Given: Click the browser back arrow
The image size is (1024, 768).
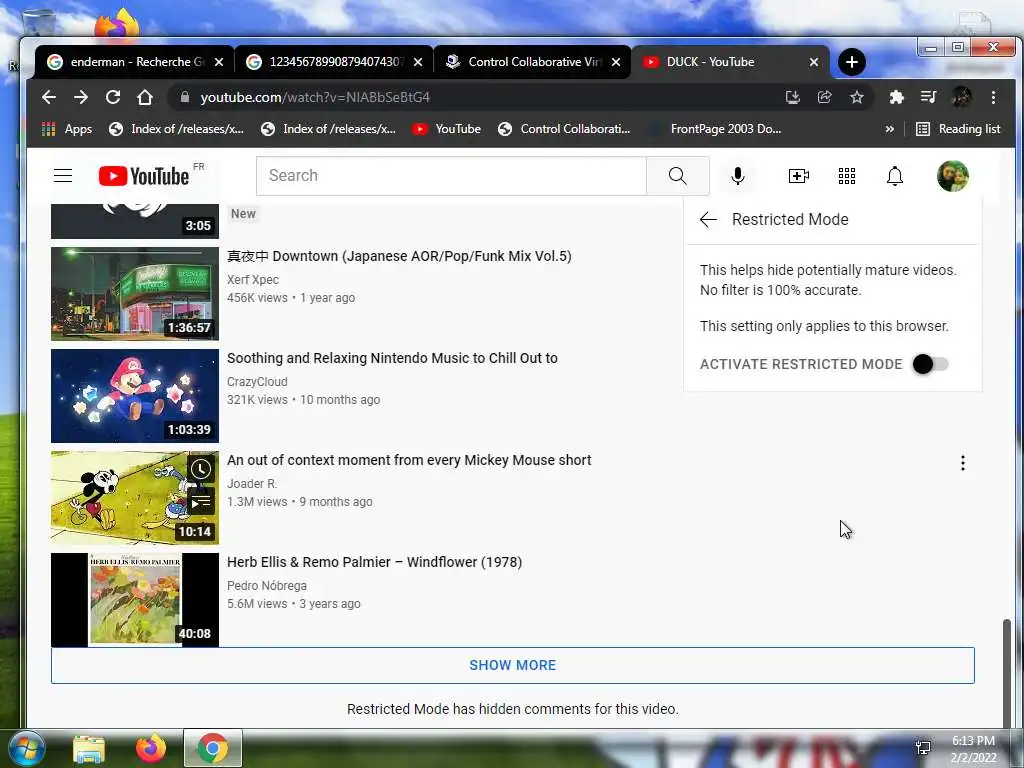Looking at the screenshot, I should click(x=49, y=97).
